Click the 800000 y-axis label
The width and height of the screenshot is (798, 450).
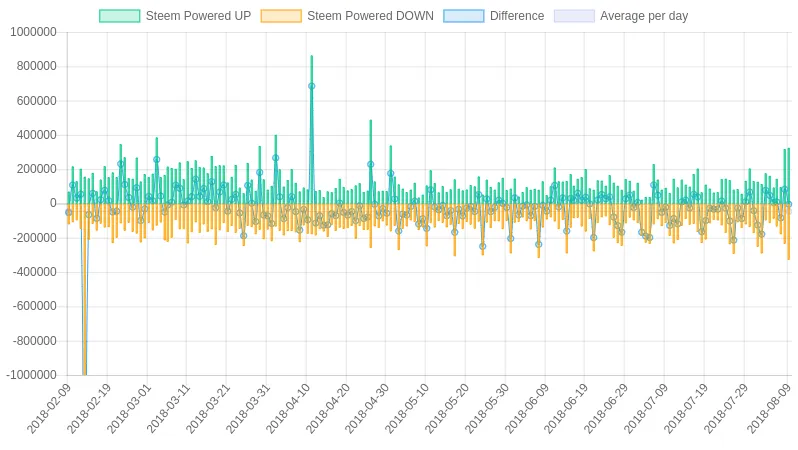point(37,66)
